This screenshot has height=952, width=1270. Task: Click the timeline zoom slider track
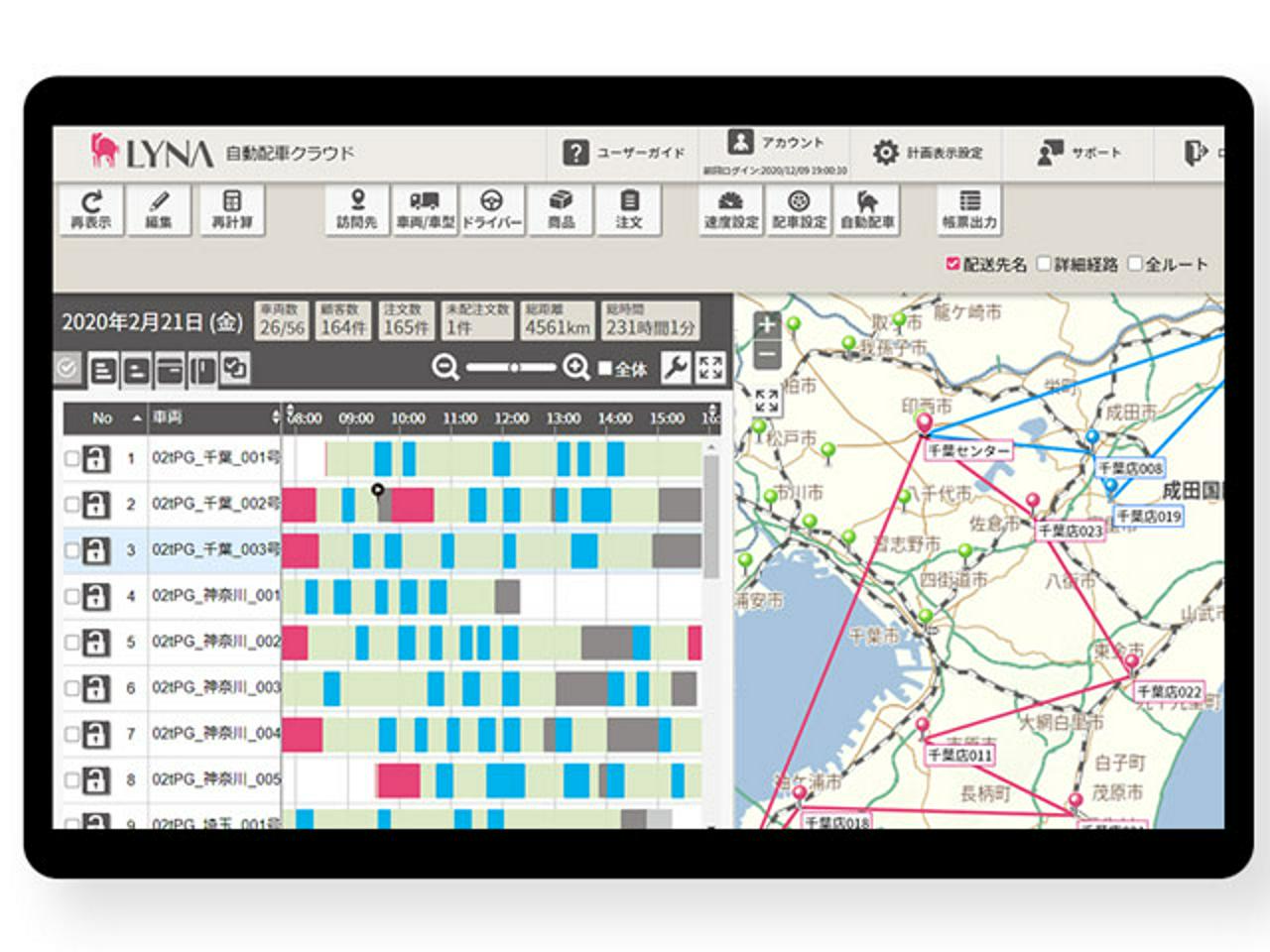511,368
